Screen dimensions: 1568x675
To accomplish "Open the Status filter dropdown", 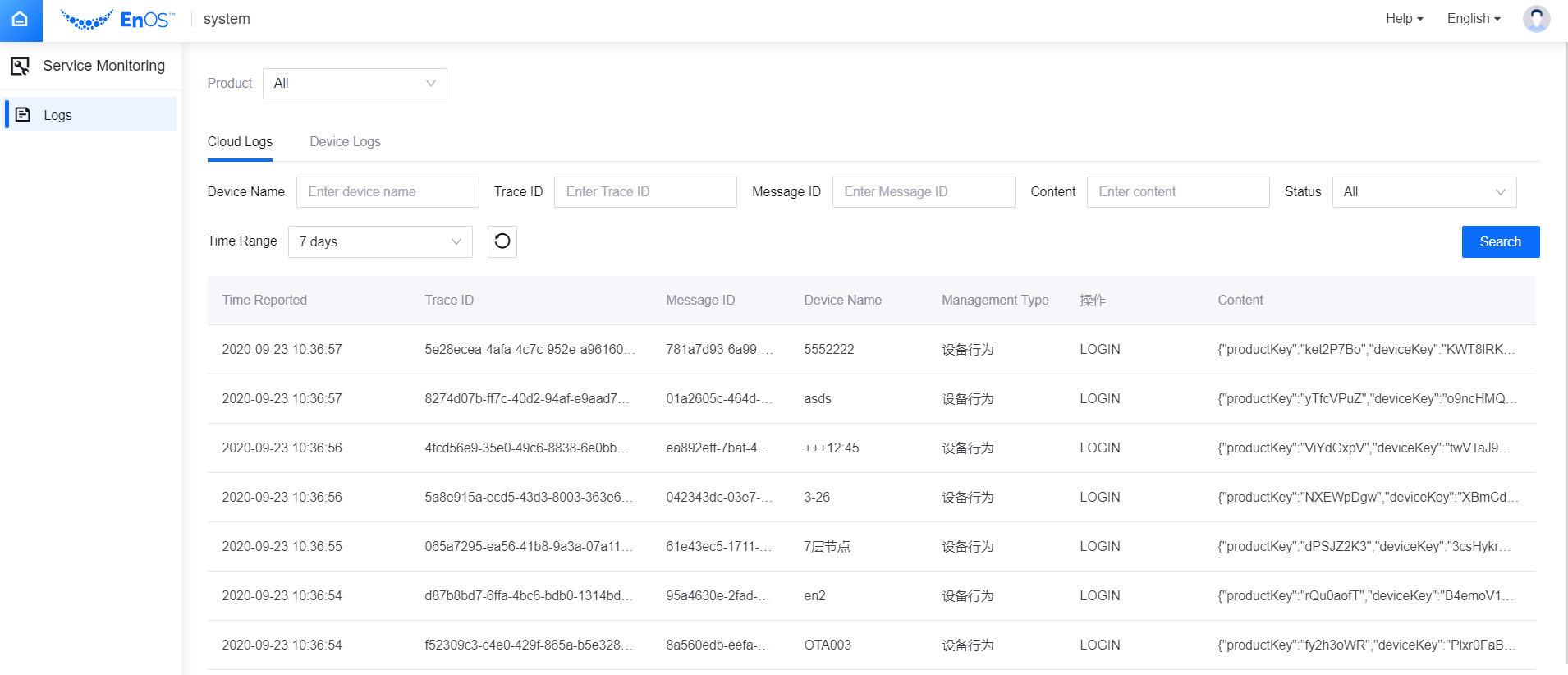I will pyautogui.click(x=1424, y=192).
